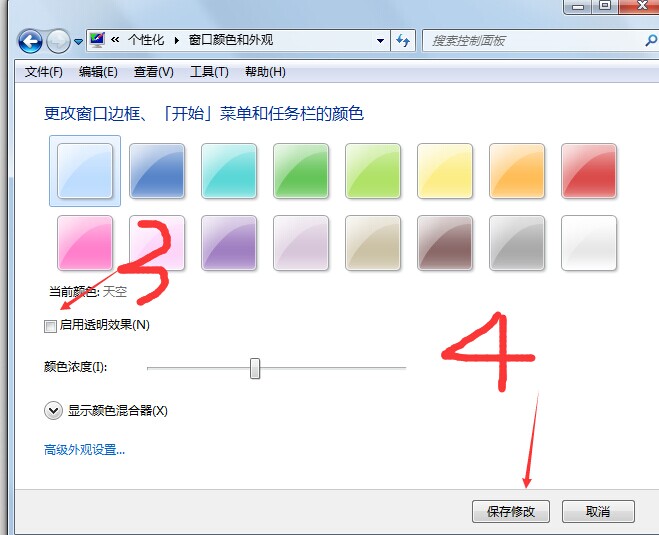Click the 保存修改 button

coord(511,511)
